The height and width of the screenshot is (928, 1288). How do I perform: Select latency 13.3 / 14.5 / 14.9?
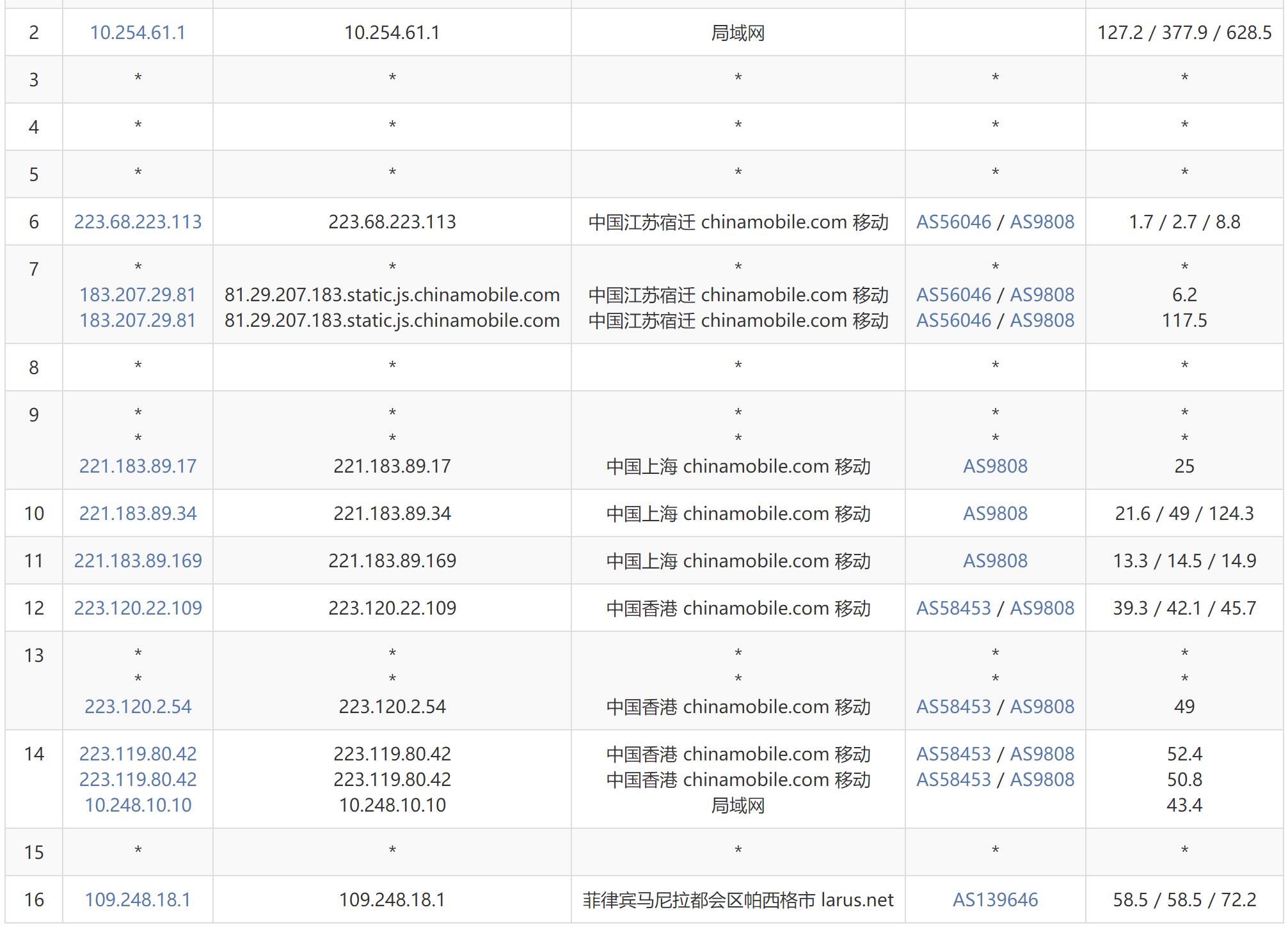(1184, 561)
